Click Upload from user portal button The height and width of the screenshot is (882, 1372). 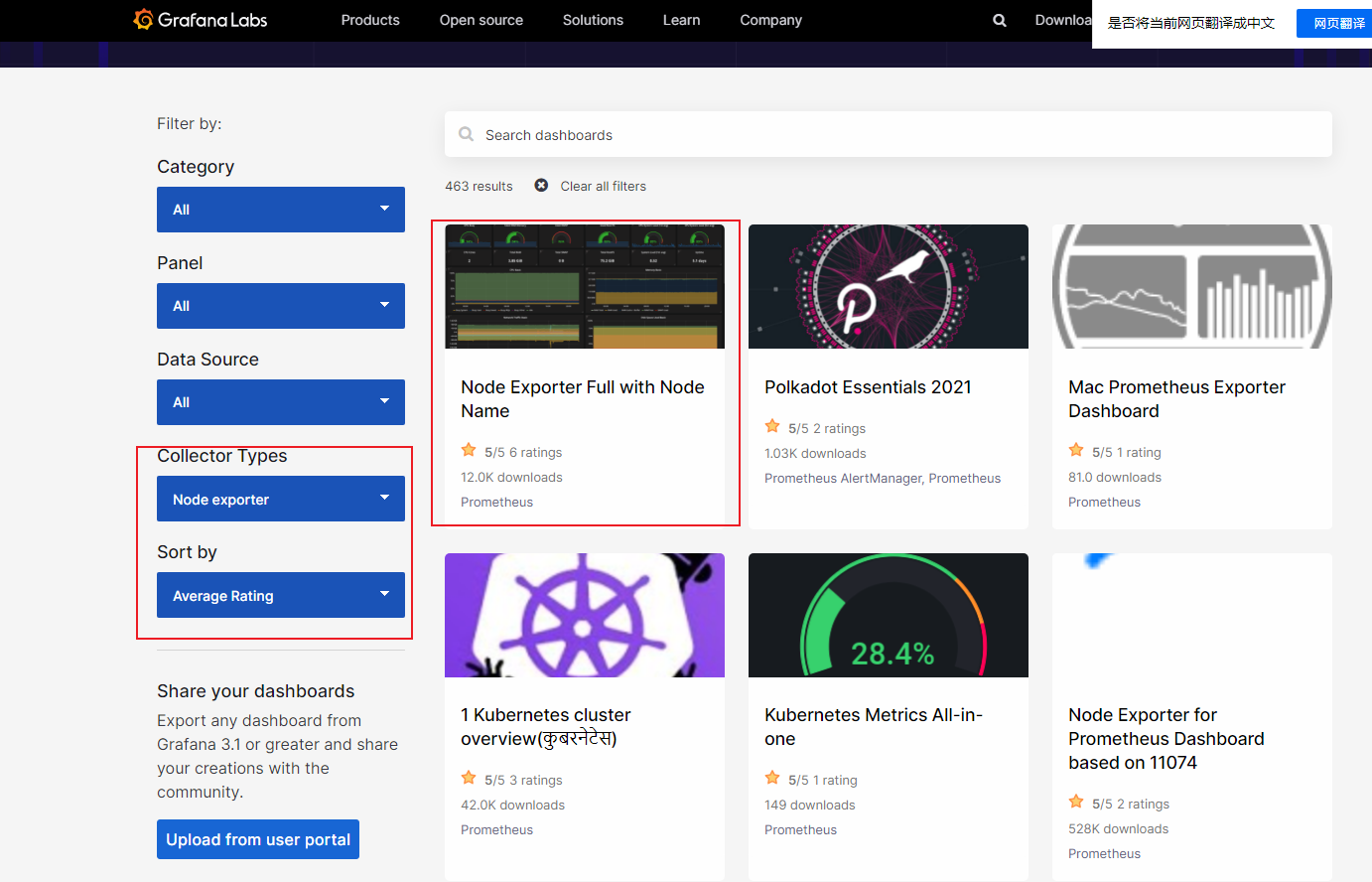coord(258,839)
